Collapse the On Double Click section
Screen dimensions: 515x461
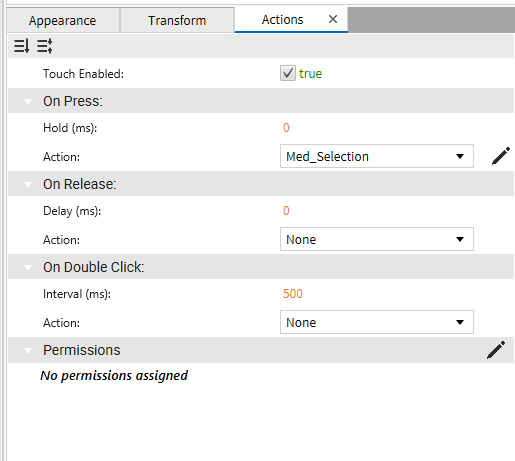click(x=28, y=267)
